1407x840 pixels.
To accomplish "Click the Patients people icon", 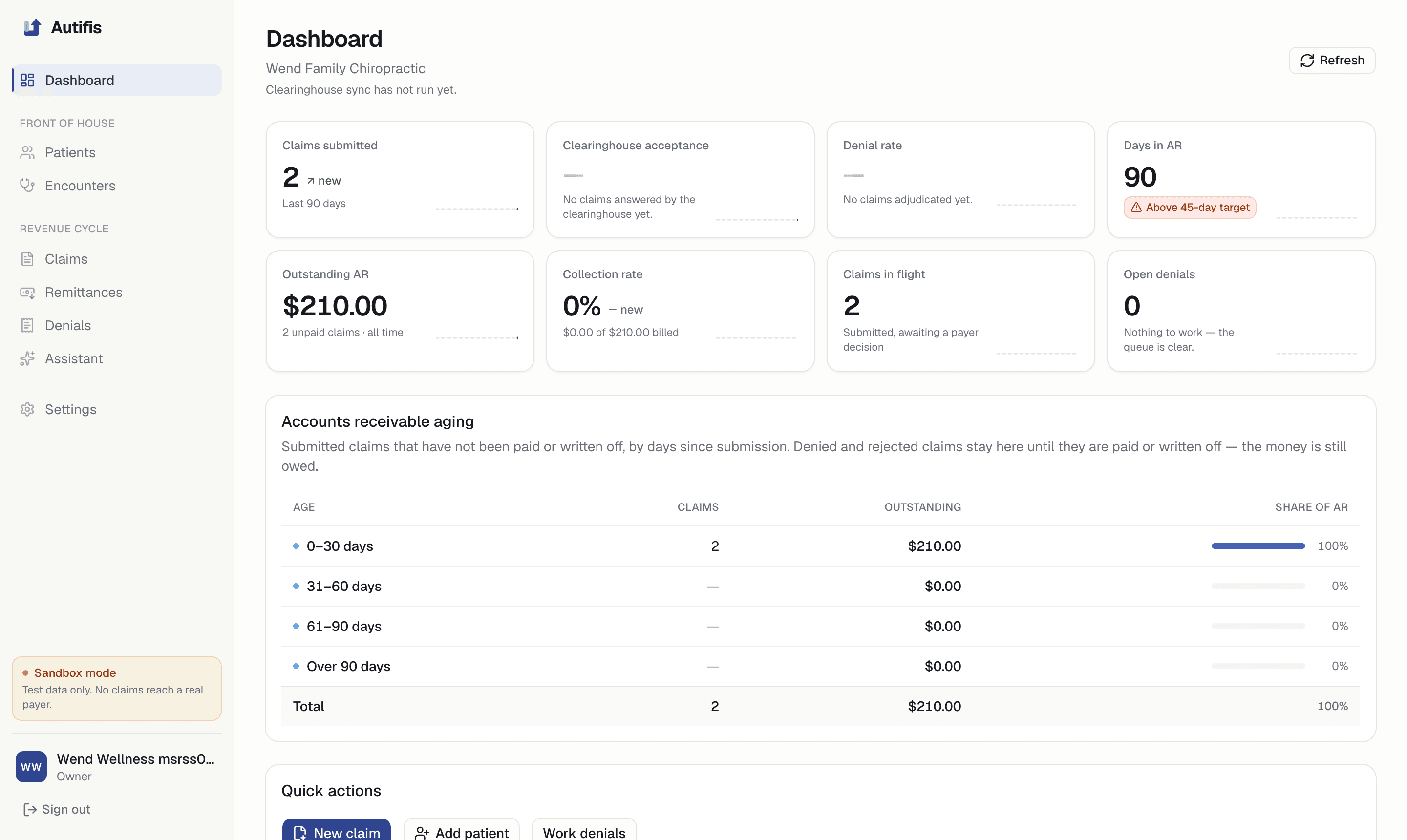I will click(27, 152).
